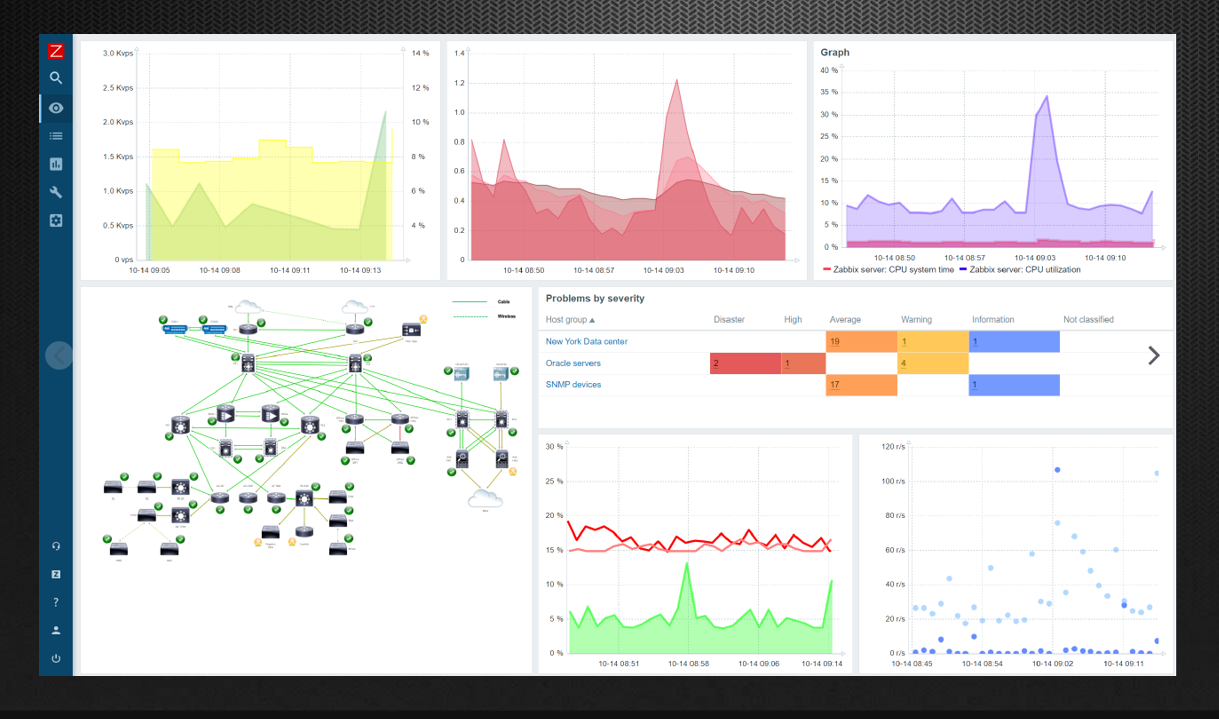This screenshot has width=1219, height=719.
Task: Open the Inventory list icon
Action: (x=56, y=136)
